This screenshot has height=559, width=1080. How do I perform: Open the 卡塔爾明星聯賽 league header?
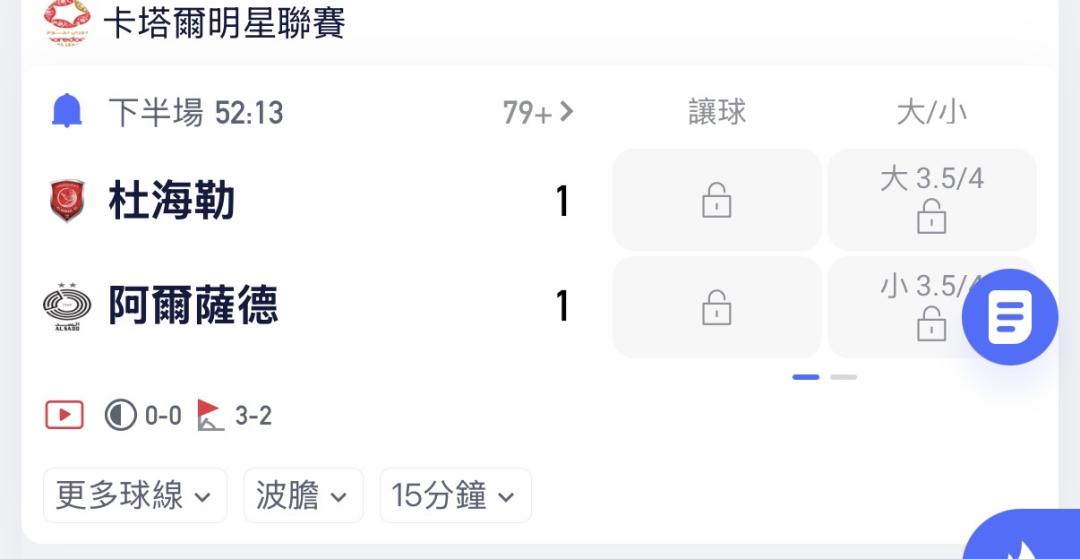pos(225,23)
